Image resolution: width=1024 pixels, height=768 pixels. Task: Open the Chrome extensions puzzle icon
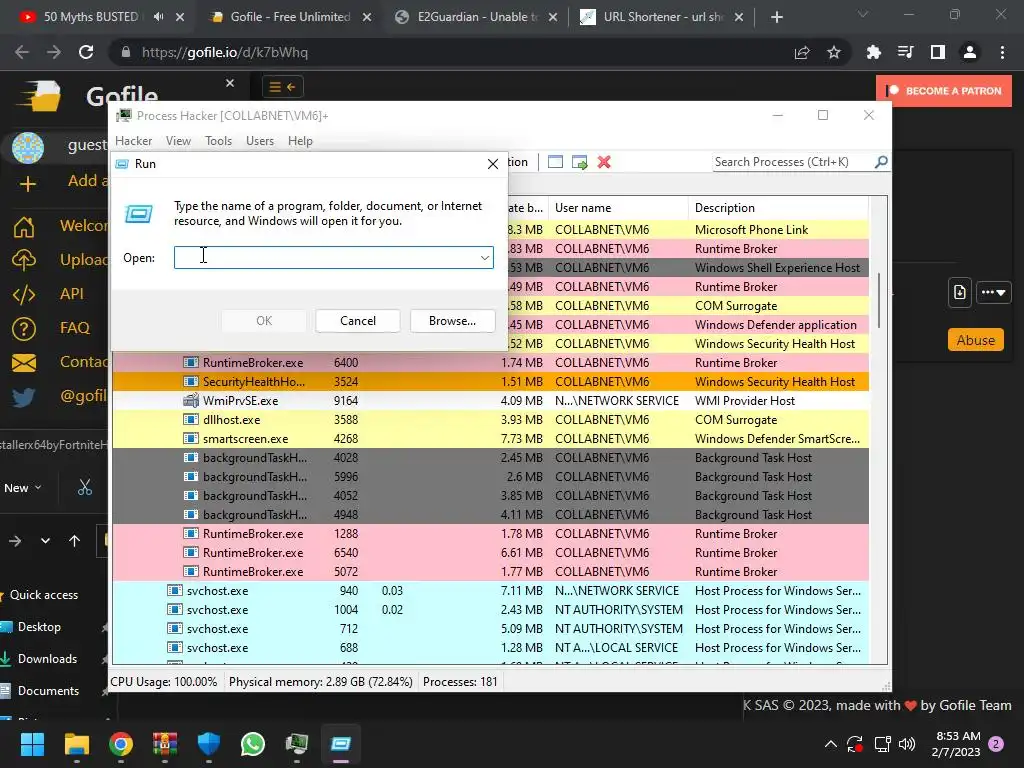click(873, 52)
